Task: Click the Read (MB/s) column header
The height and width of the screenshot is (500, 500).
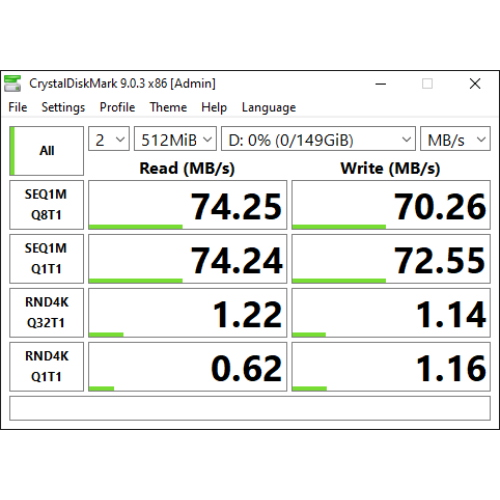Action: click(x=187, y=168)
